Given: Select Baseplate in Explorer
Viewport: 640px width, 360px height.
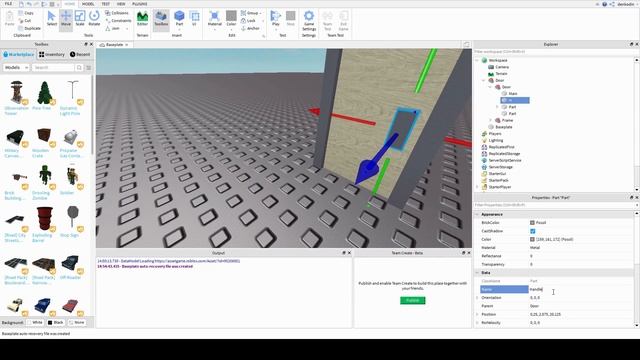Looking at the screenshot, I should click(504, 127).
